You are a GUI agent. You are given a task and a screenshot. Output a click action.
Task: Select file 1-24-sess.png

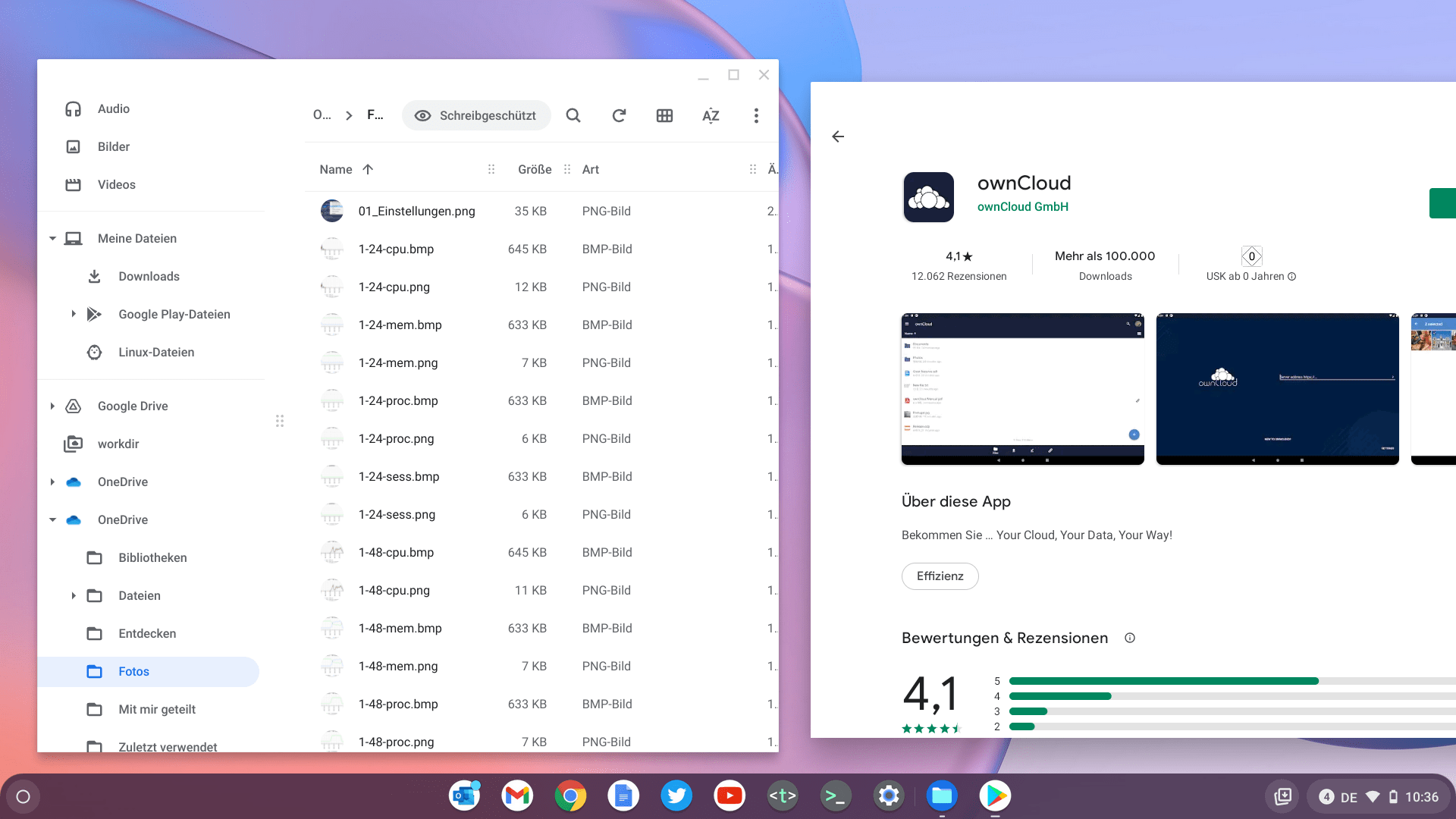541,514
